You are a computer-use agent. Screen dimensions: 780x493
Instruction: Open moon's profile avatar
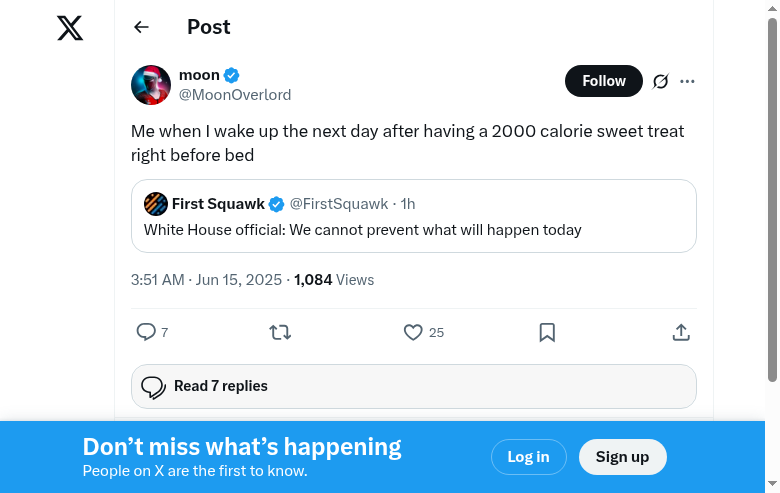pyautogui.click(x=151, y=85)
